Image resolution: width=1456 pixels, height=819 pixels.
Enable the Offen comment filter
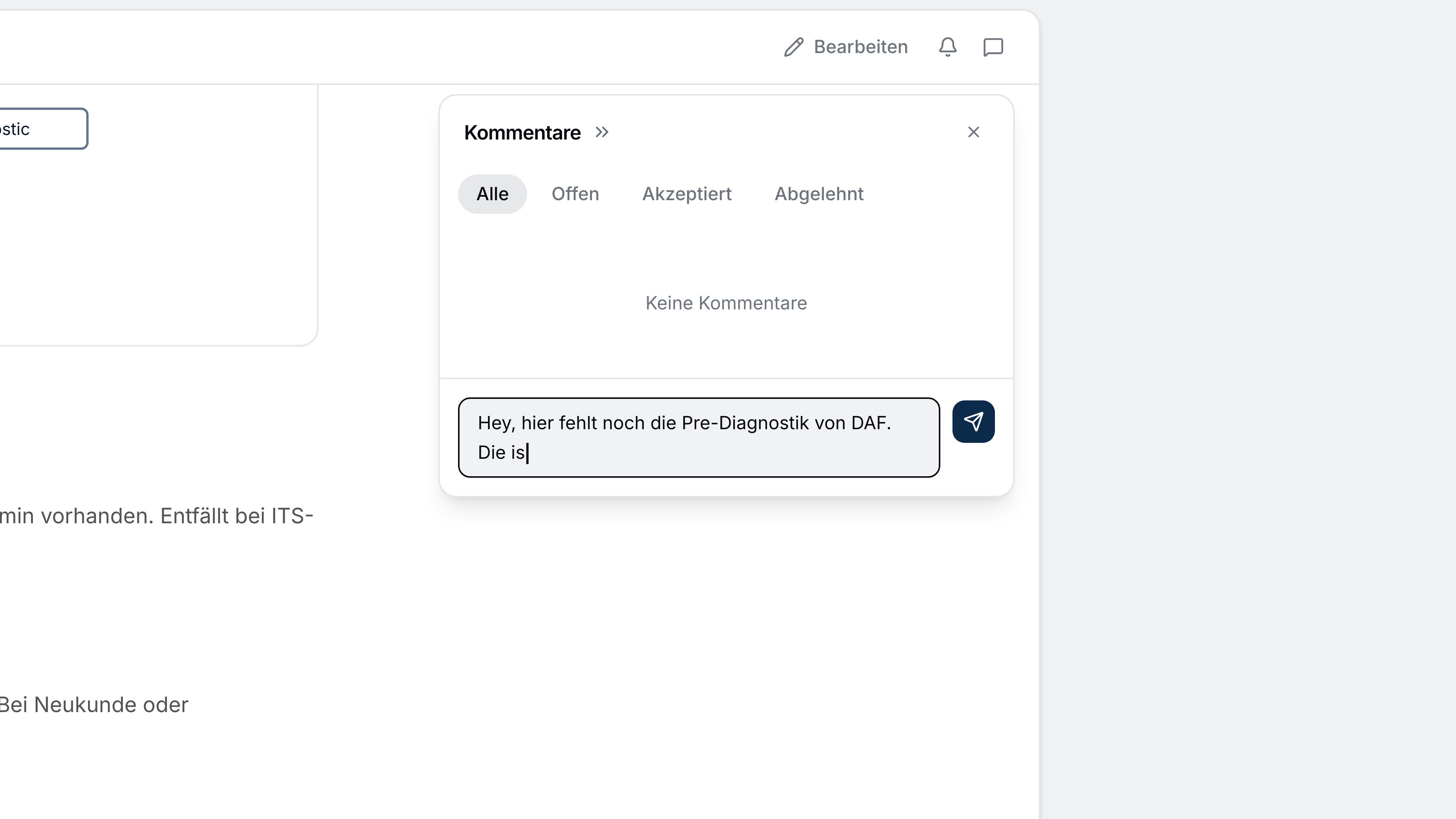[x=576, y=194]
